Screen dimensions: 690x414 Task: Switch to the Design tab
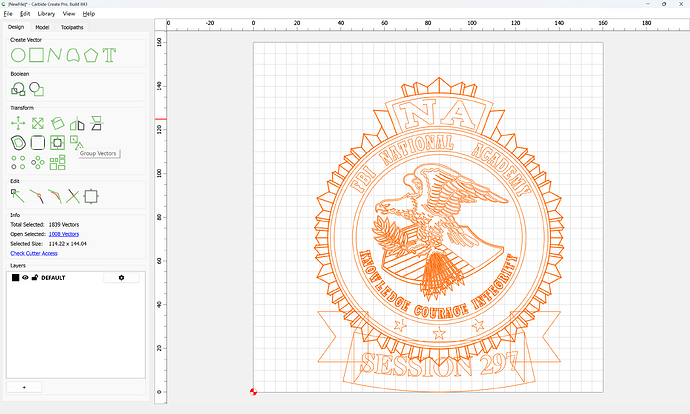point(16,27)
